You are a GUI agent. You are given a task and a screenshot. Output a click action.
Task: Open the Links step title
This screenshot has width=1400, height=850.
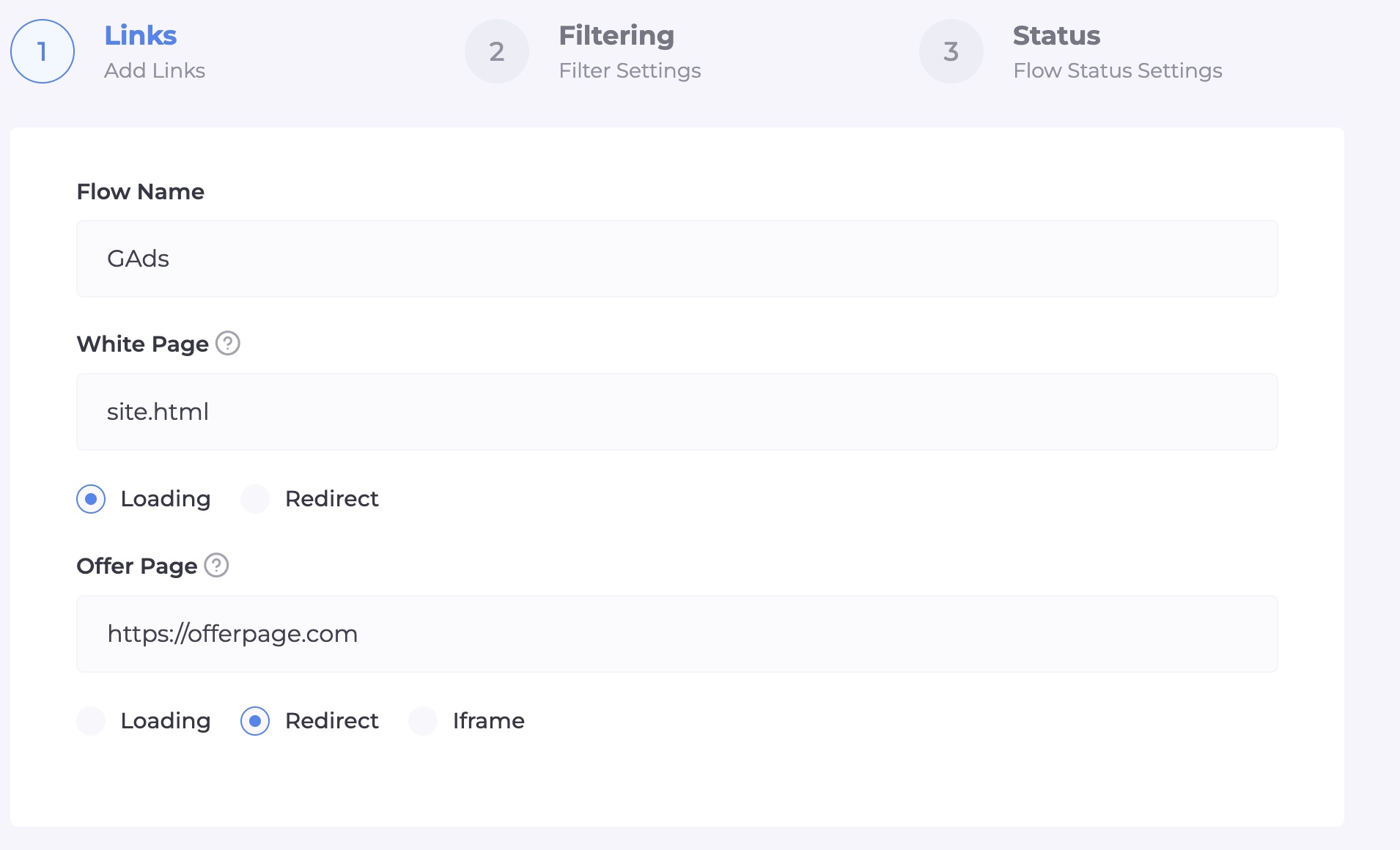click(140, 35)
